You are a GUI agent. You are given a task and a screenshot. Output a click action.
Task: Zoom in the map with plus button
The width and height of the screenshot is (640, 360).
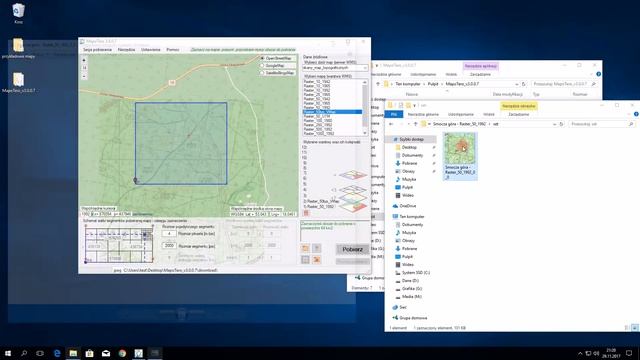tap(84, 60)
